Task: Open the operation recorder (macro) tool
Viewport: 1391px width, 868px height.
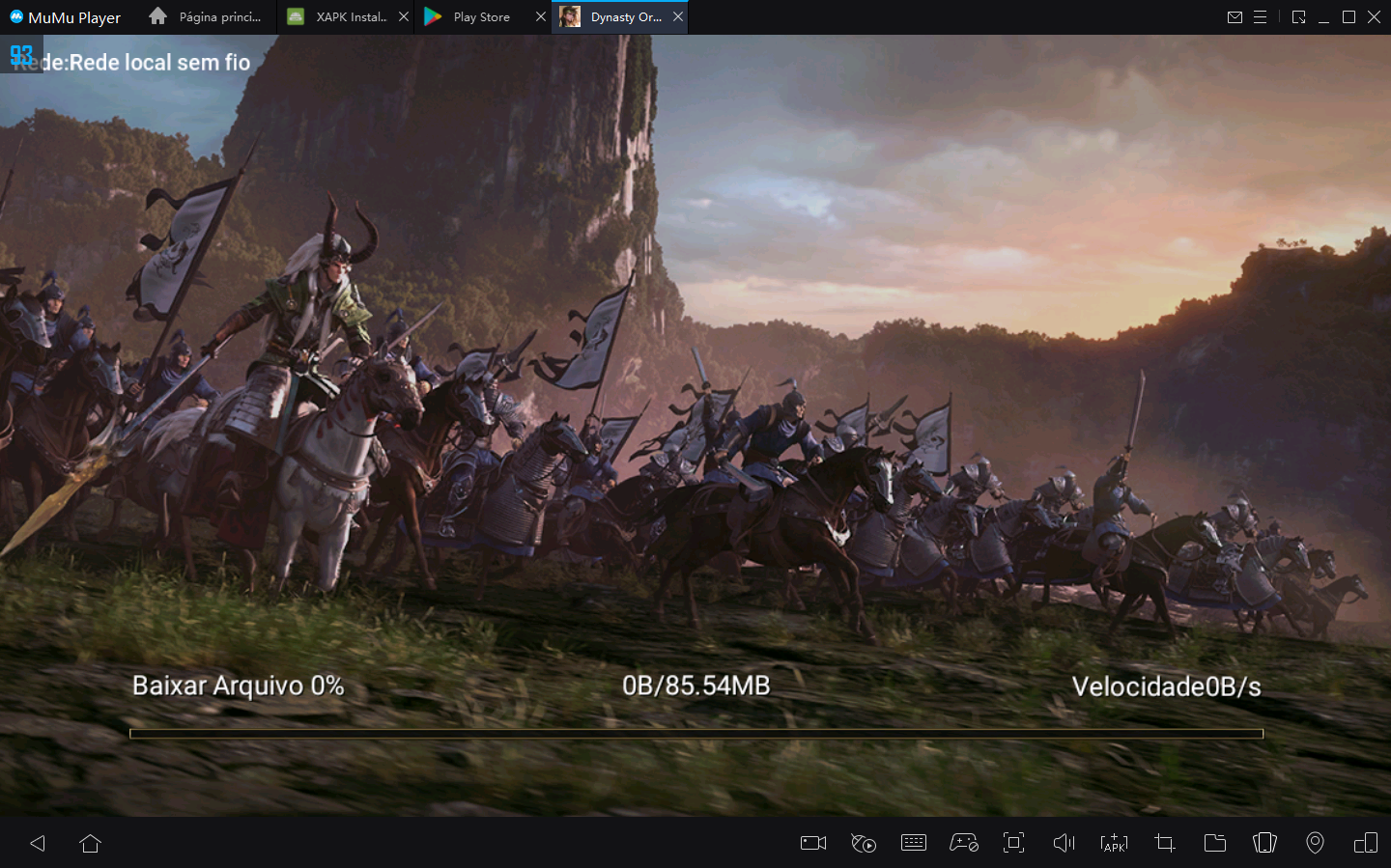Action: click(864, 843)
